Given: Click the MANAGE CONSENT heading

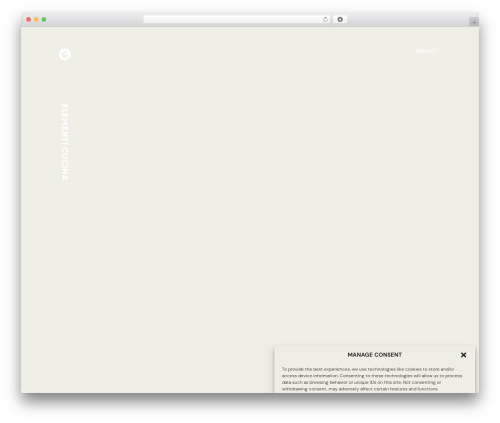Looking at the screenshot, I should (x=375, y=355).
